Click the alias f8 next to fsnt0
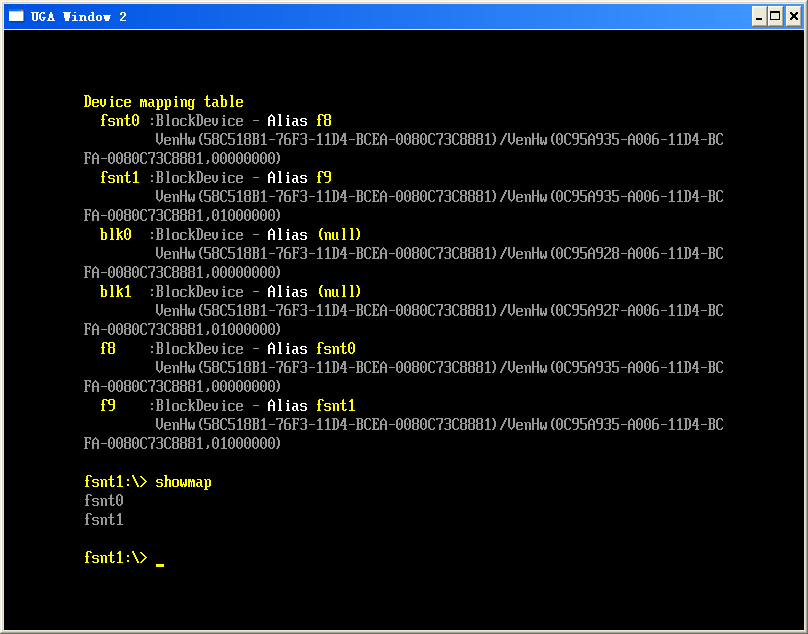Image resolution: width=808 pixels, height=634 pixels. coord(324,121)
